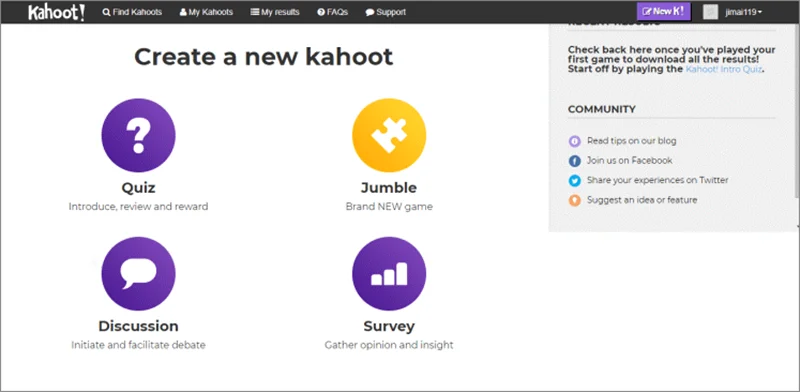Open Read tips on our blog link
The image size is (800, 392).
[632, 140]
